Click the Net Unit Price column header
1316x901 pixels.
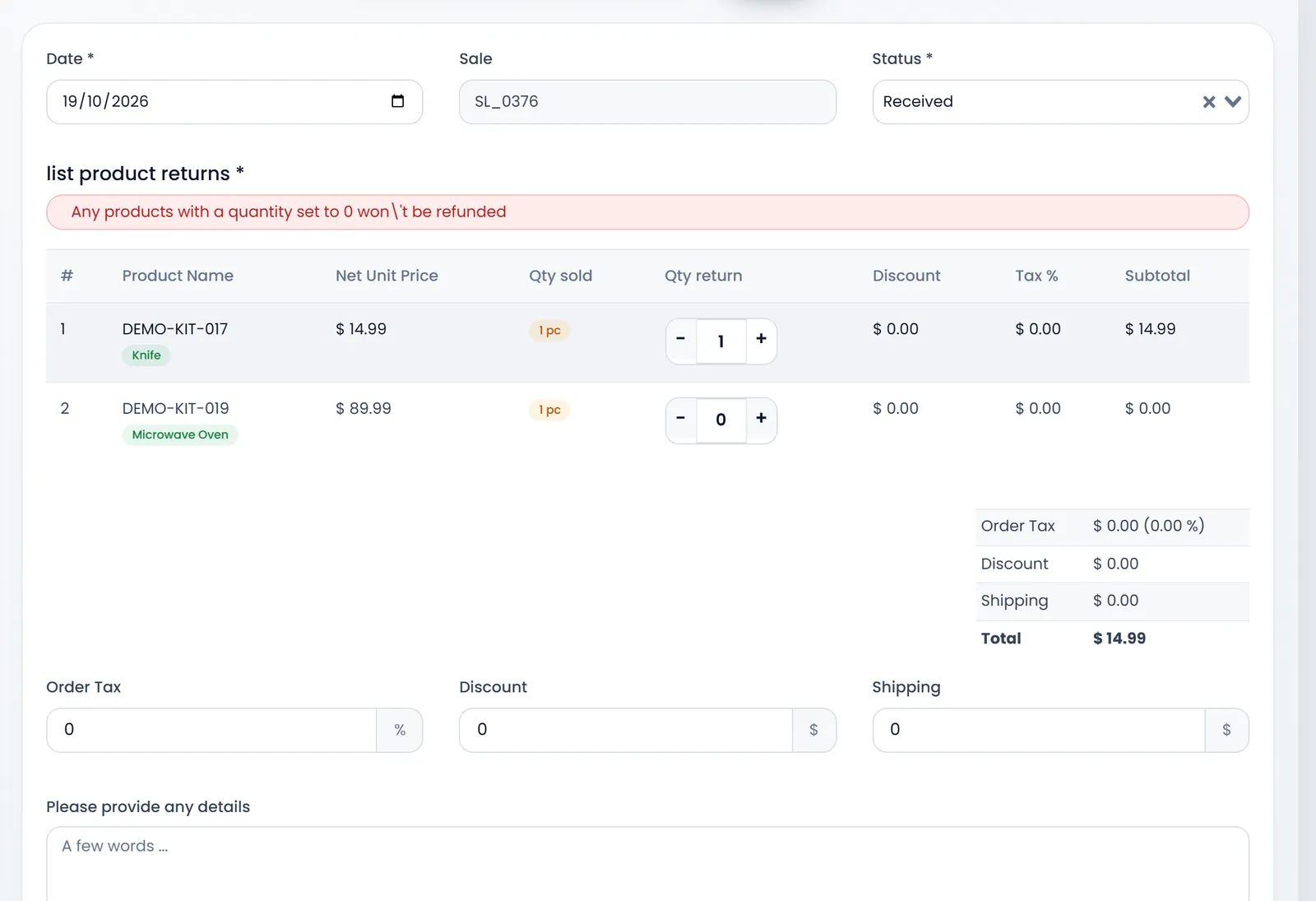pyautogui.click(x=387, y=276)
